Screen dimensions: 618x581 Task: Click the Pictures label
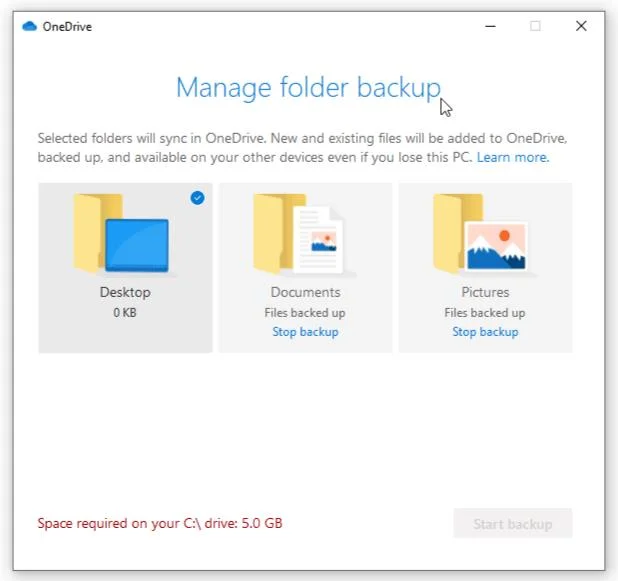(485, 292)
